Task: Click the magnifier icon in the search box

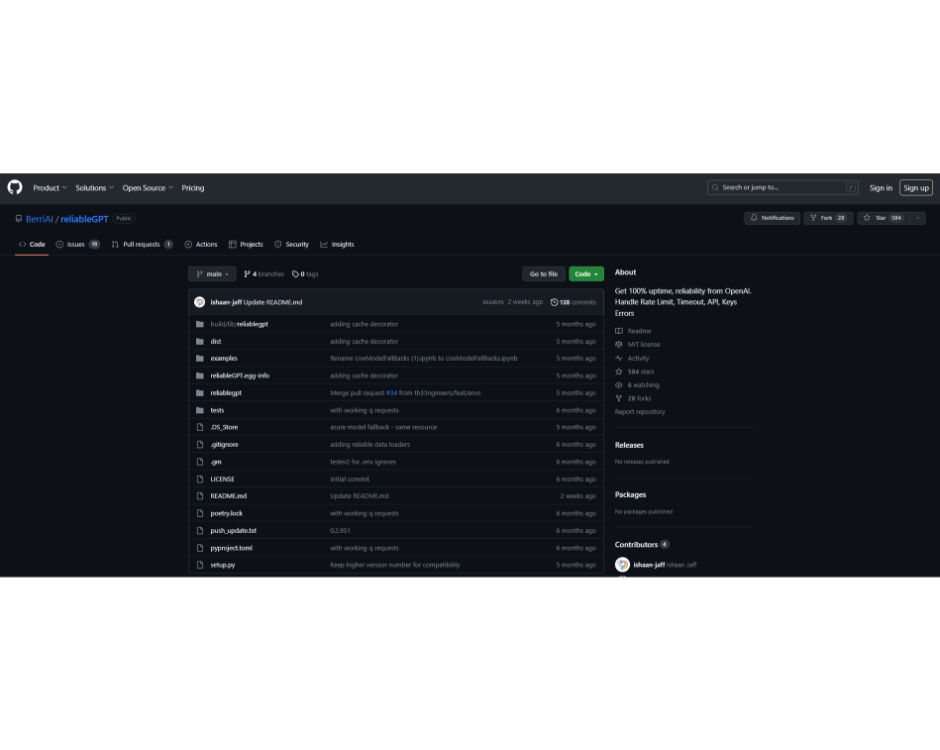Action: (715, 188)
